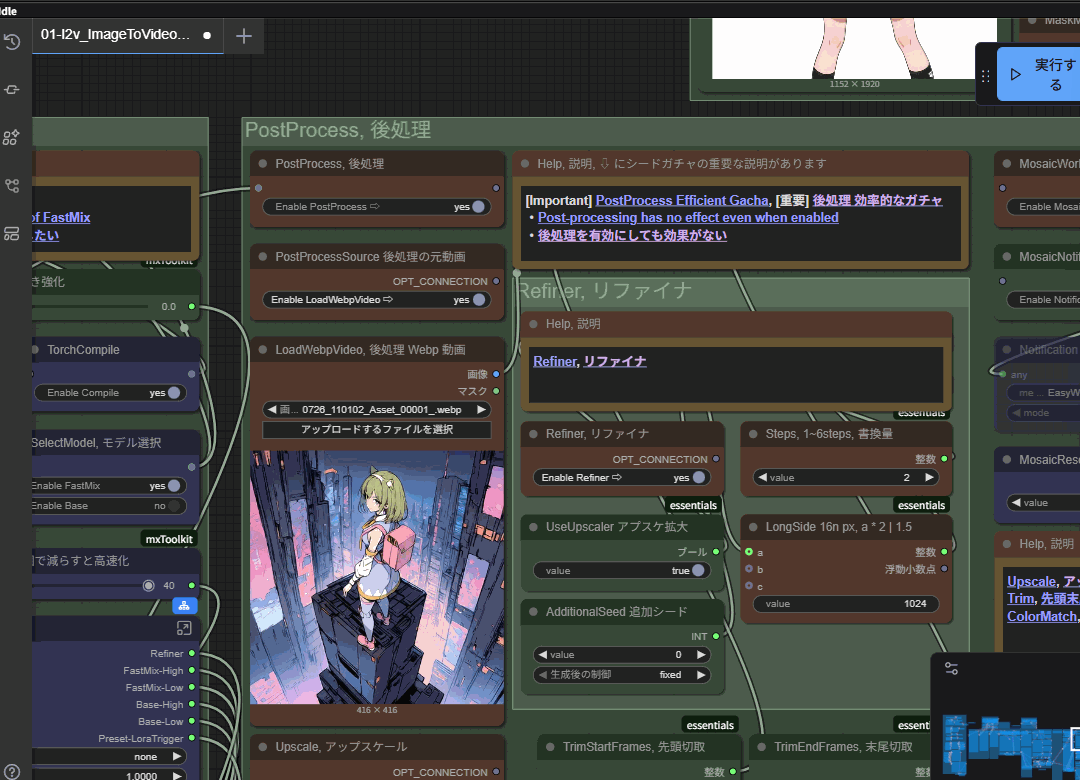Open PostProcess Efficient Gacha link
The width and height of the screenshot is (1080, 780).
click(682, 201)
